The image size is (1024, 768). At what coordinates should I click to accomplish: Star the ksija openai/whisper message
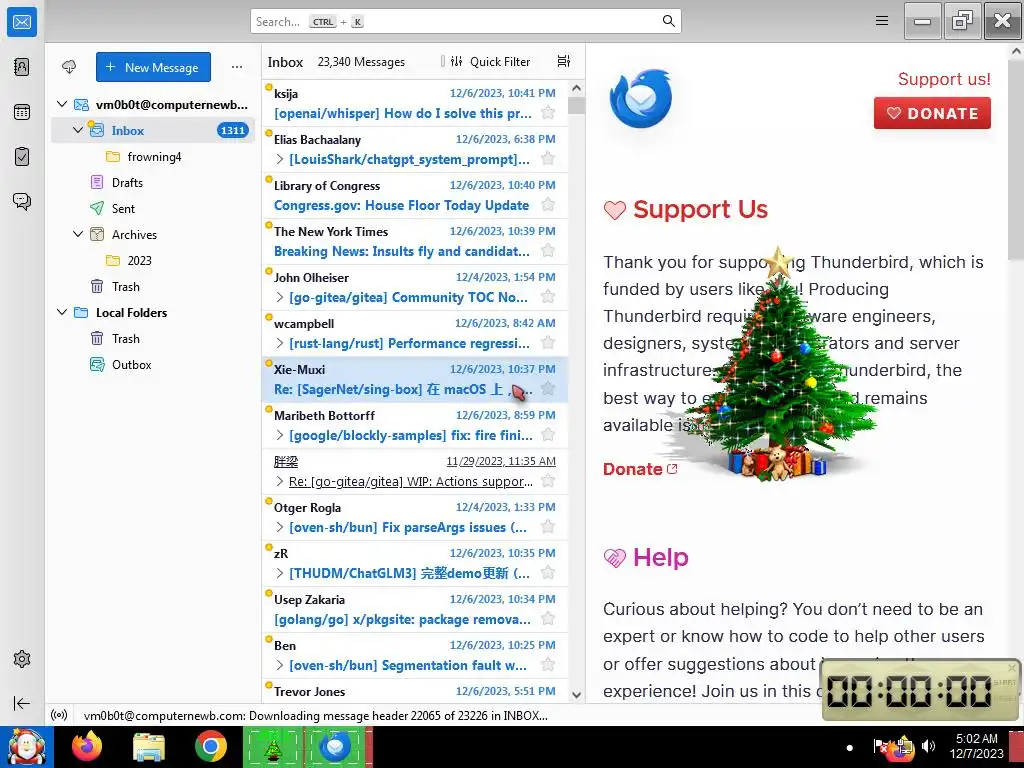point(548,113)
